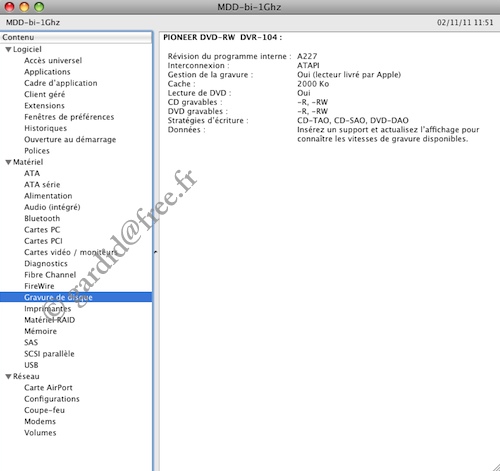Click the split pane divider handle
The width and height of the screenshot is (500, 471).
[155, 252]
